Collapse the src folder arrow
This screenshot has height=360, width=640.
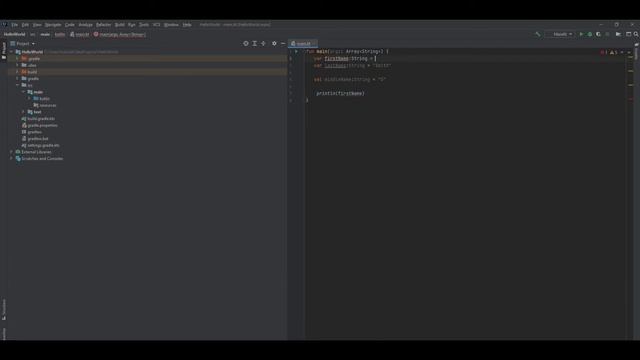[x=18, y=85]
